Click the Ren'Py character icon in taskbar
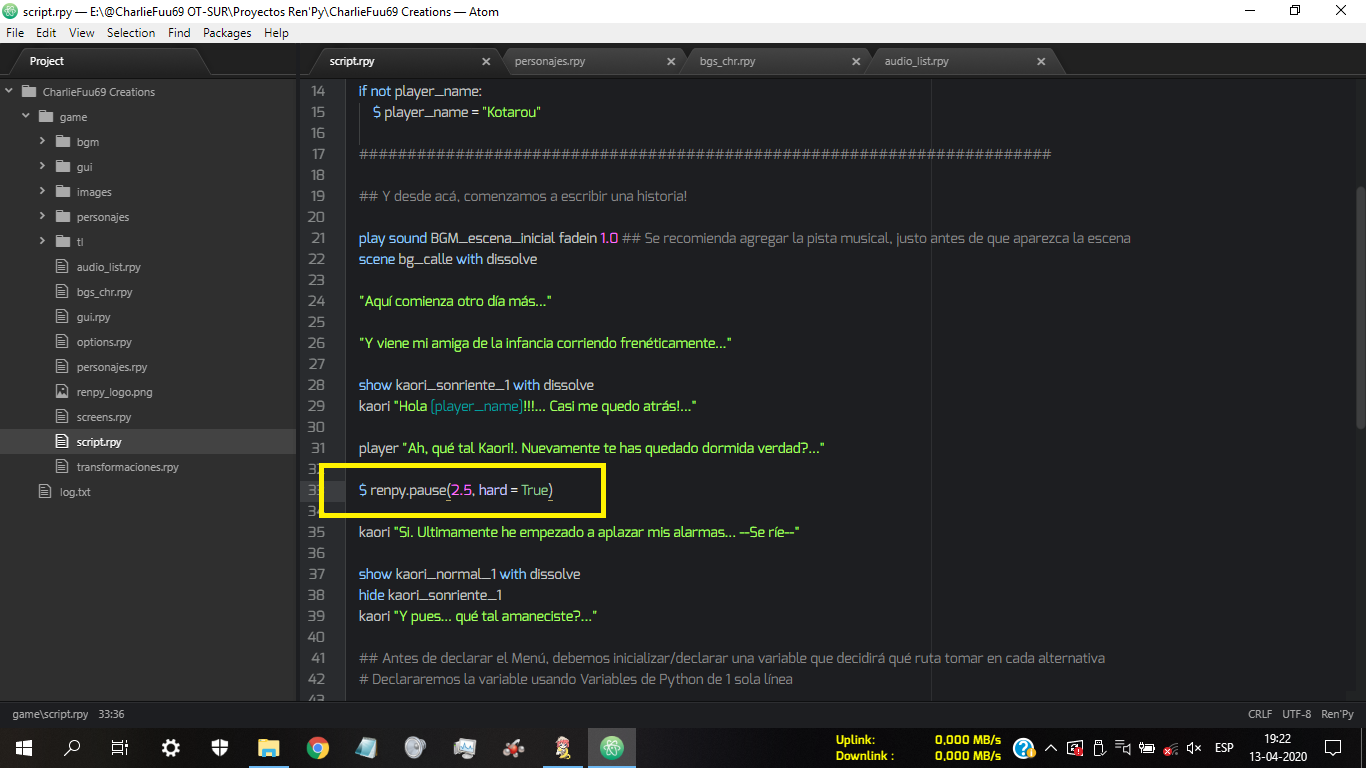The width and height of the screenshot is (1366, 768). point(563,747)
